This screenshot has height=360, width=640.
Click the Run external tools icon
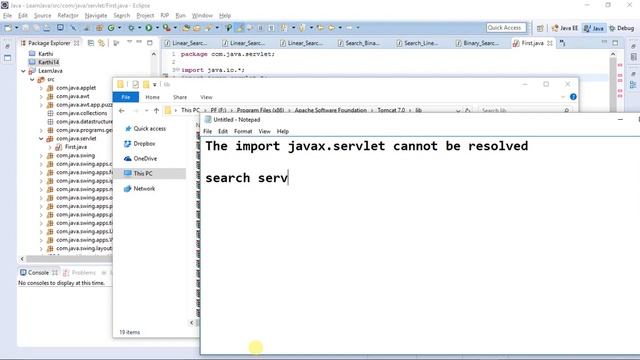(167, 28)
